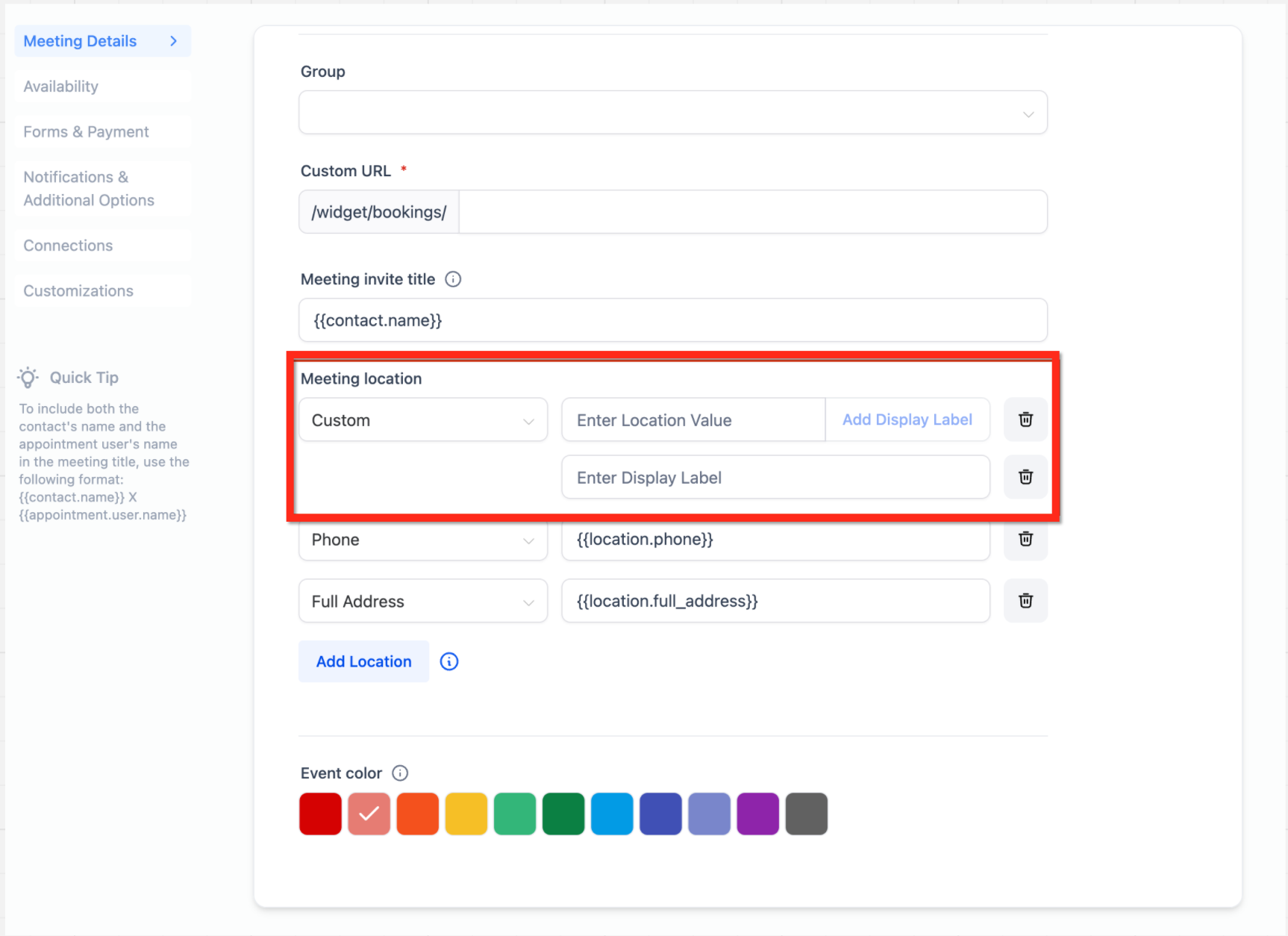Click the Add Location button
The height and width of the screenshot is (936, 1288).
point(364,661)
